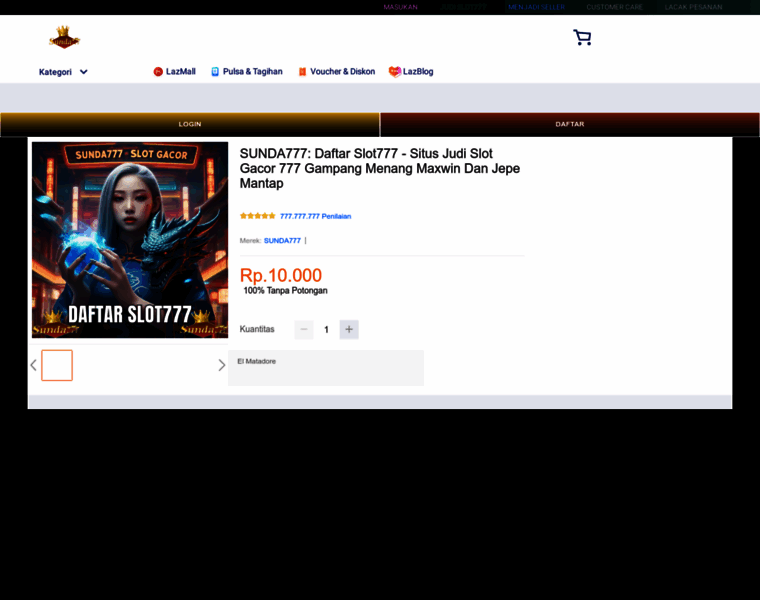Click MENJADI SELLER in top bar
The width and height of the screenshot is (760, 600).
point(537,7)
